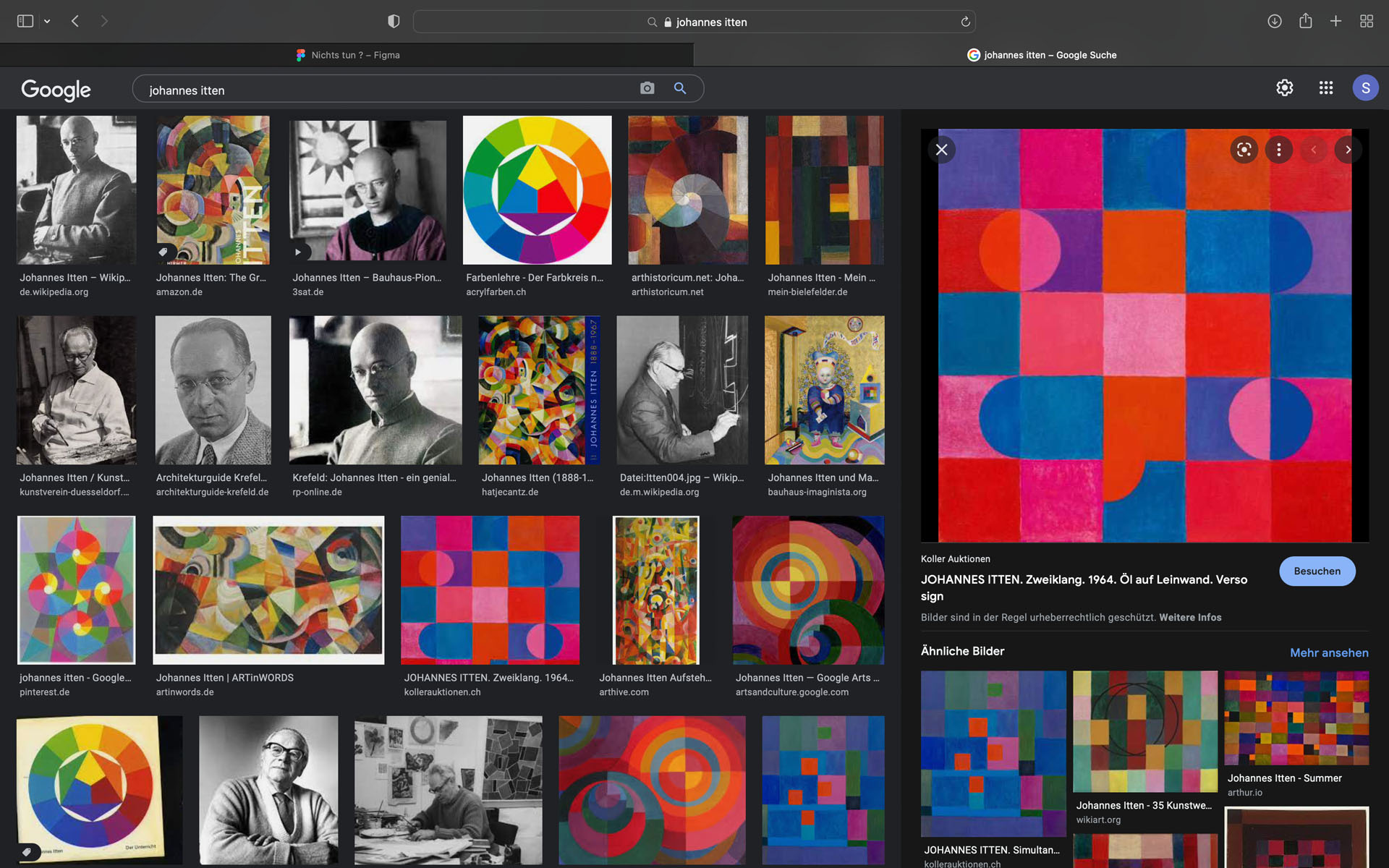Screen dimensions: 1389x868
Task: Open the Itten004.jpg Wikipedia image
Action: pyautogui.click(x=682, y=390)
